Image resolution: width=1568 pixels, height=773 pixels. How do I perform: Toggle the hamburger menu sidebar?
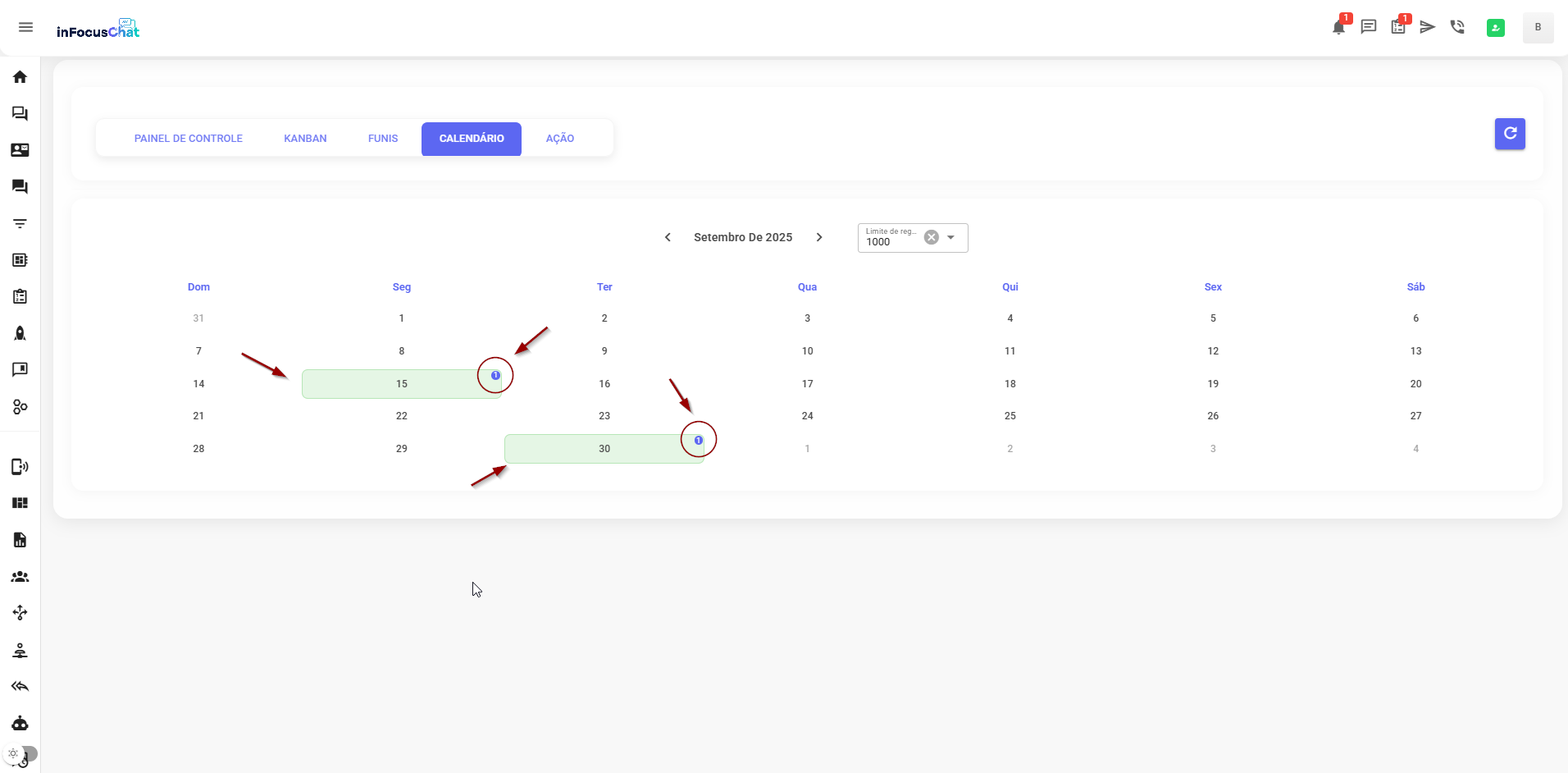[25, 27]
